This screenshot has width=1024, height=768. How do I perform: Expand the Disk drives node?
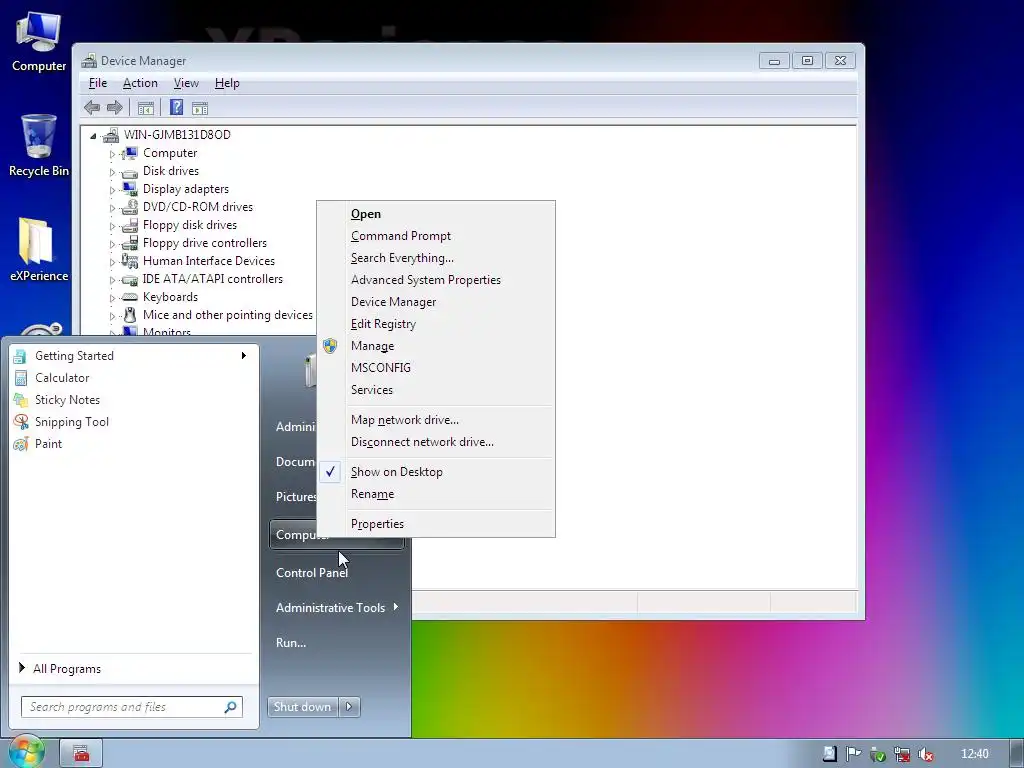(112, 172)
